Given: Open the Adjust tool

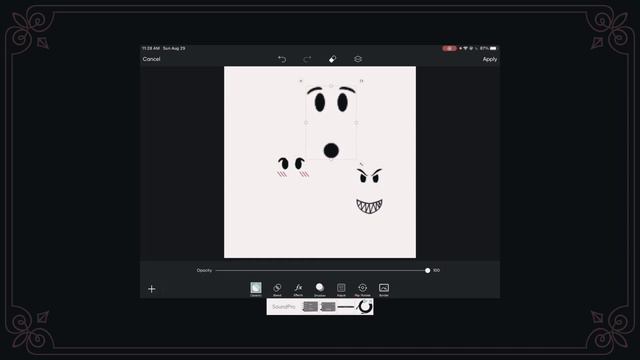Looking at the screenshot, I should pyautogui.click(x=341, y=289).
